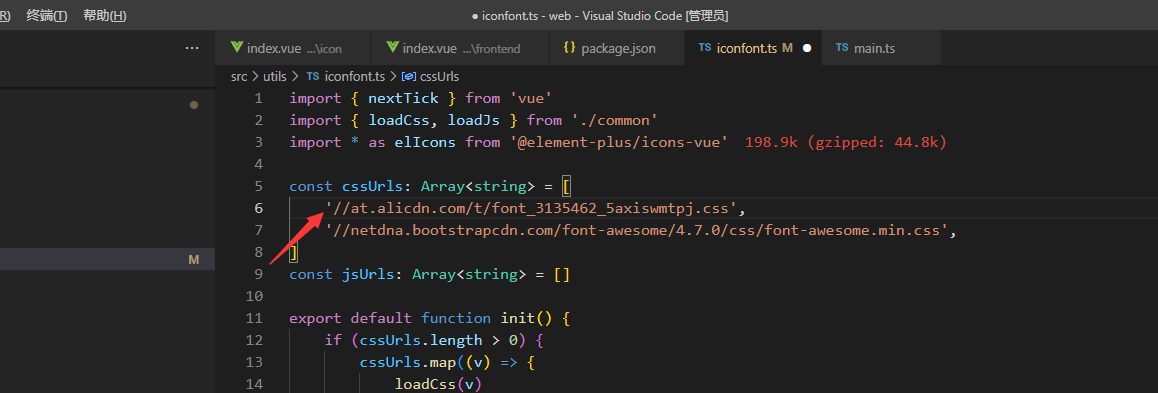Click the Vue icon on index.vue frontend tab
The image size is (1158, 393).
pos(393,47)
